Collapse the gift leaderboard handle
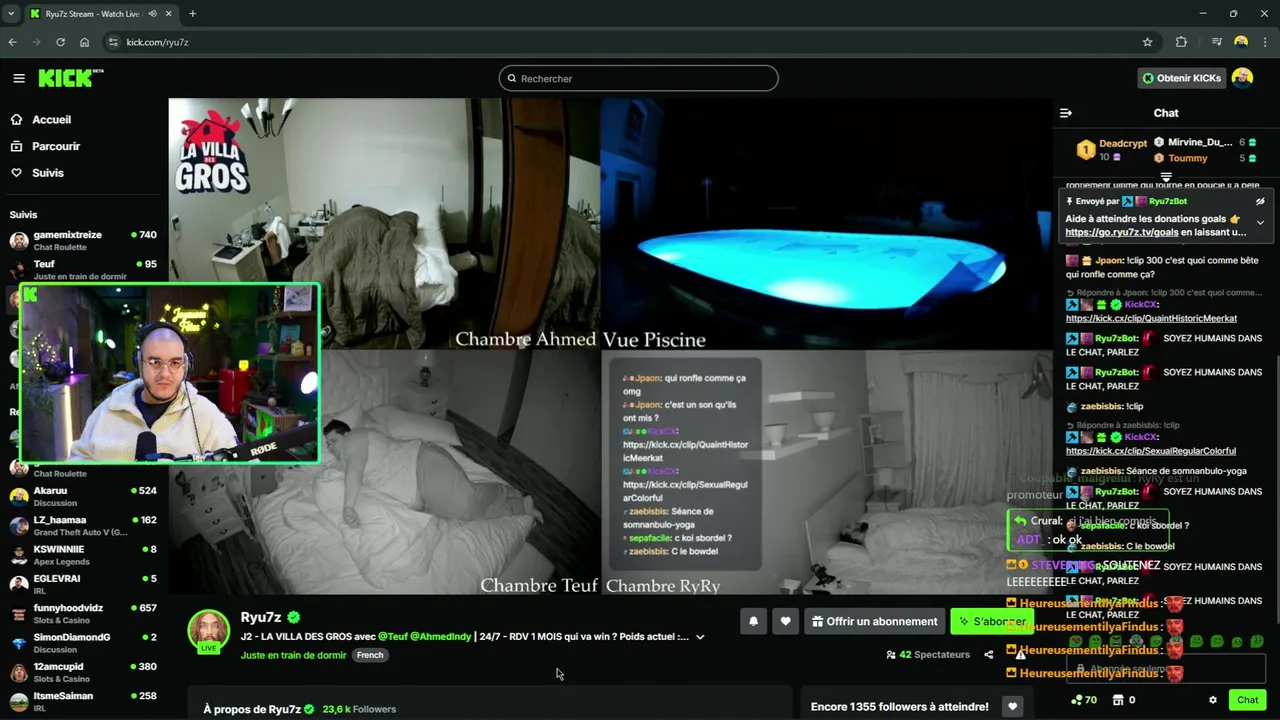The width and height of the screenshot is (1280, 720). click(1166, 177)
